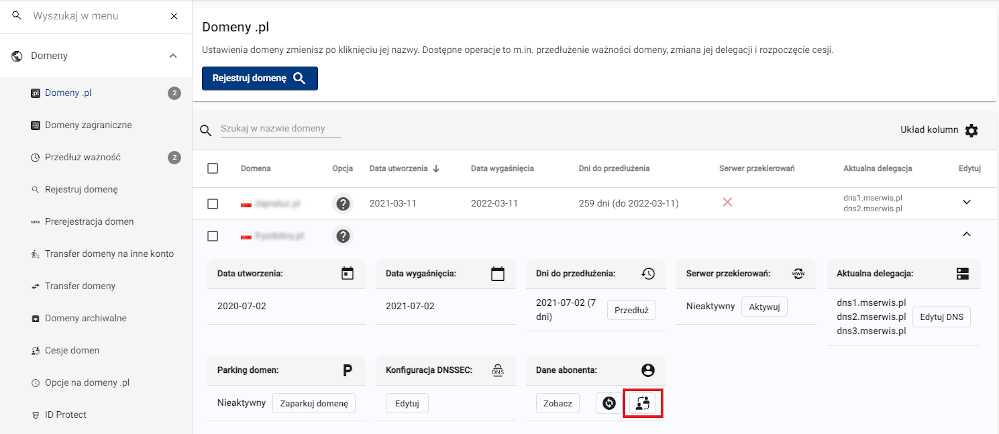The image size is (999, 434).
Task: Click the red X redirect server status
Action: [x=727, y=202]
